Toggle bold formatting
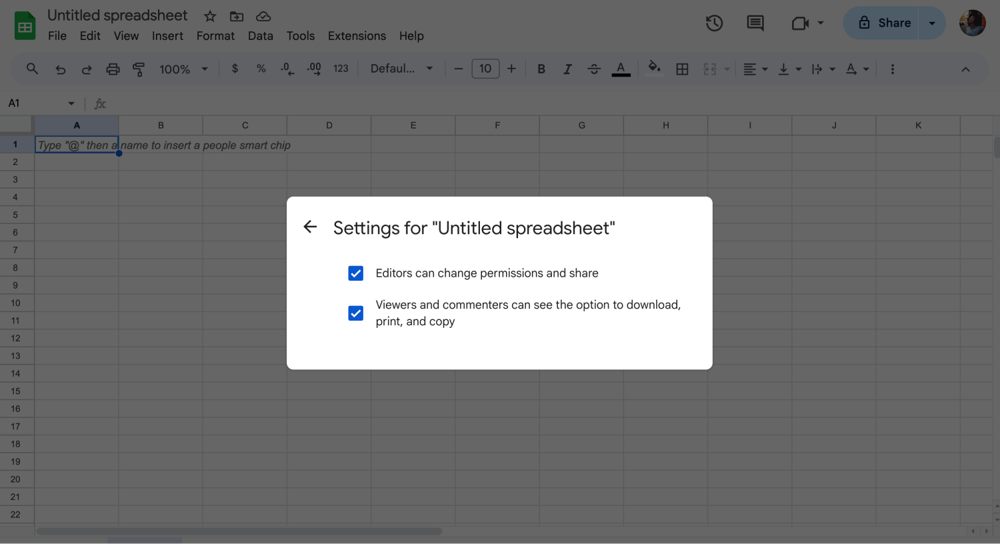The height and width of the screenshot is (544, 1000). coord(541,69)
